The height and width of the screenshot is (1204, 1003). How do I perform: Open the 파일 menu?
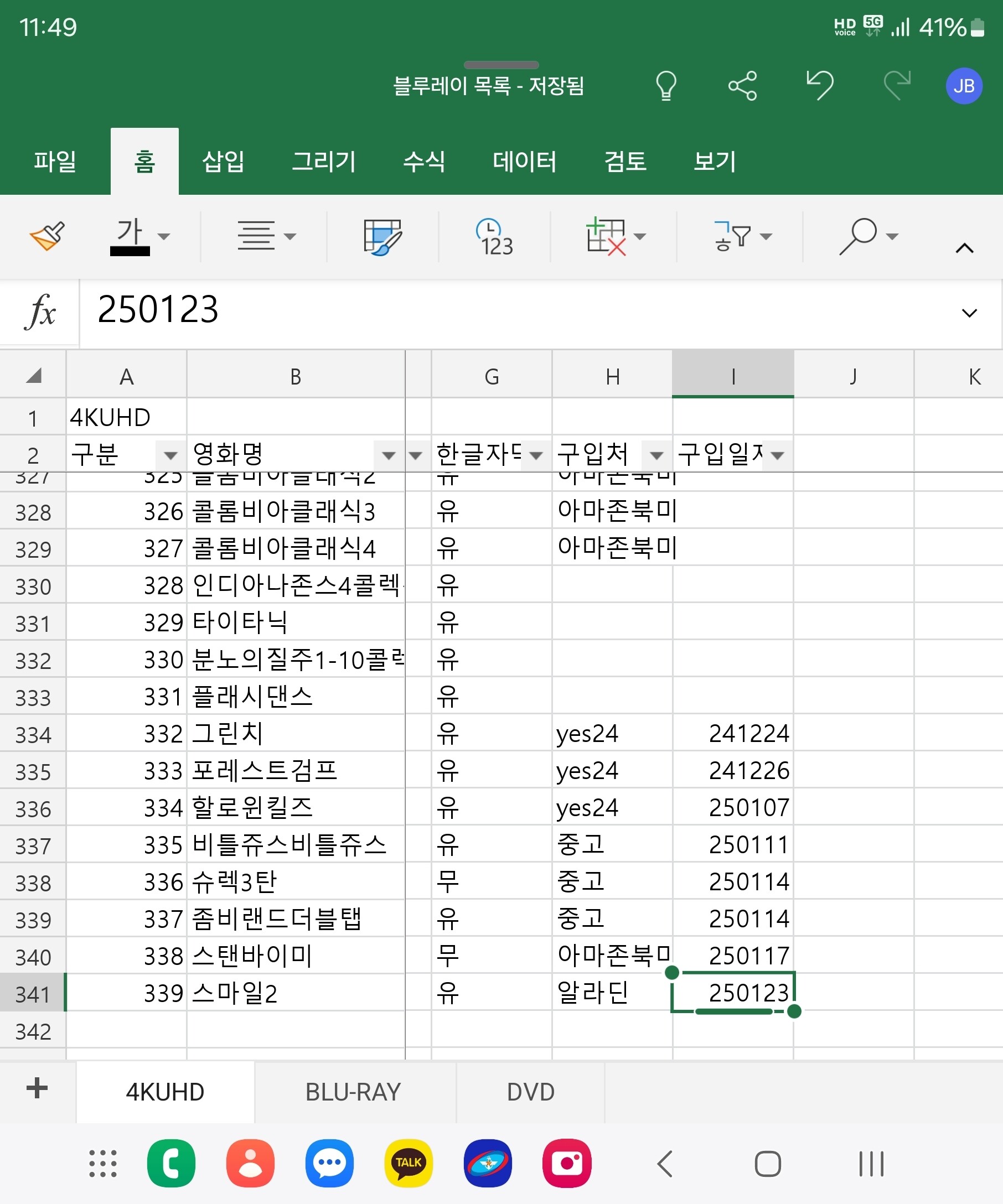[55, 161]
